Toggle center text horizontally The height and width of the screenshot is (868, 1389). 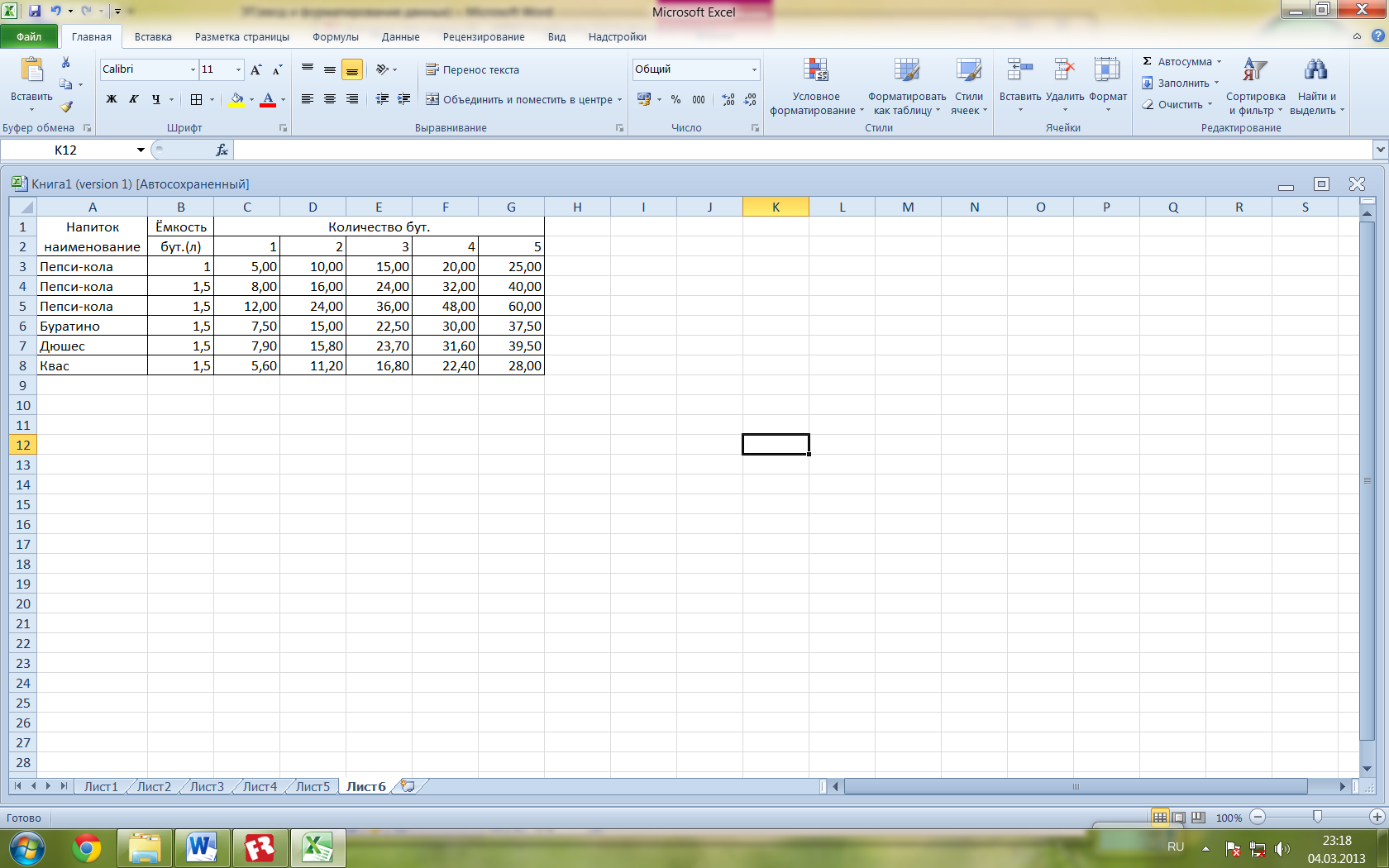(330, 99)
